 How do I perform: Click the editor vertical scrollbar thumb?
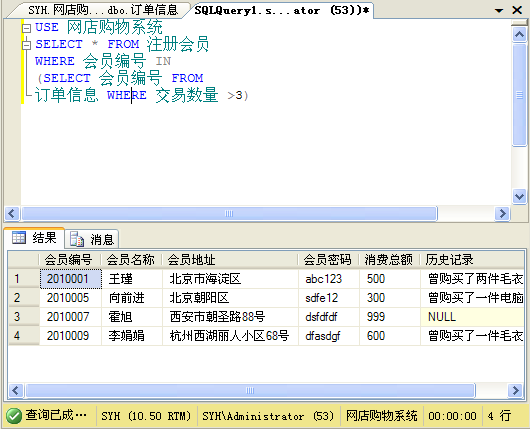(x=519, y=95)
